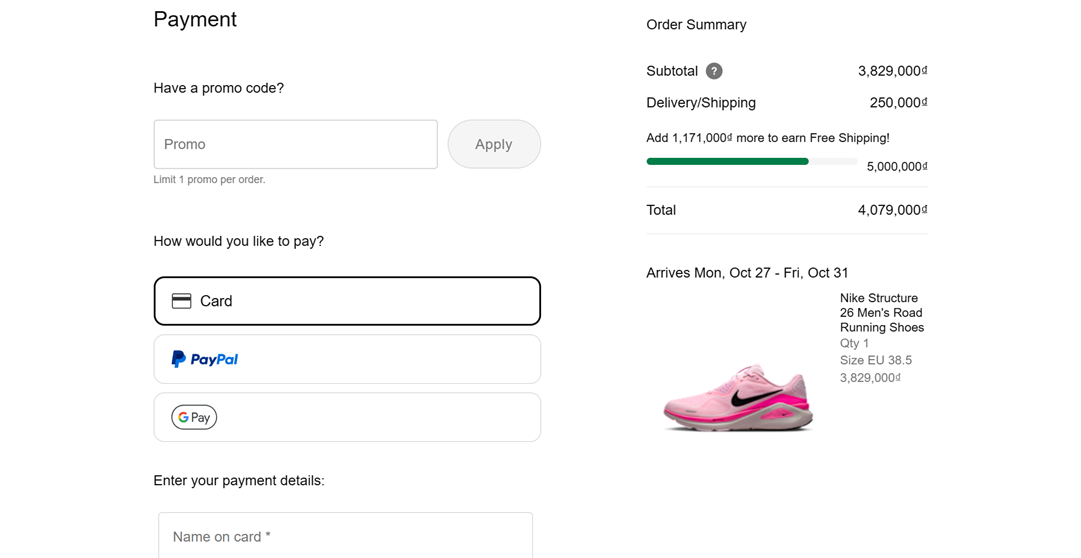Select the Card payment option label
This screenshot has height=558, width=1081.
216,301
